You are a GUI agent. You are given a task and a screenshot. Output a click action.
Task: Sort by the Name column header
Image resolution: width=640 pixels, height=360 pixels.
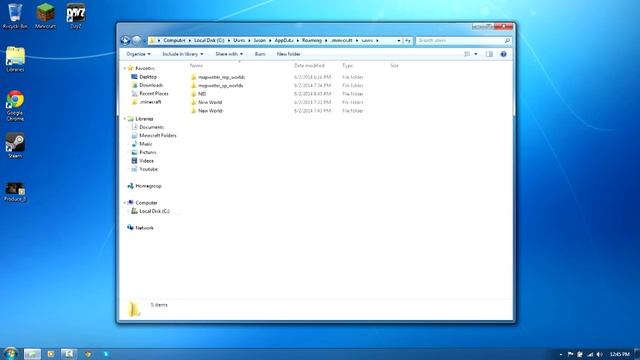pos(196,65)
